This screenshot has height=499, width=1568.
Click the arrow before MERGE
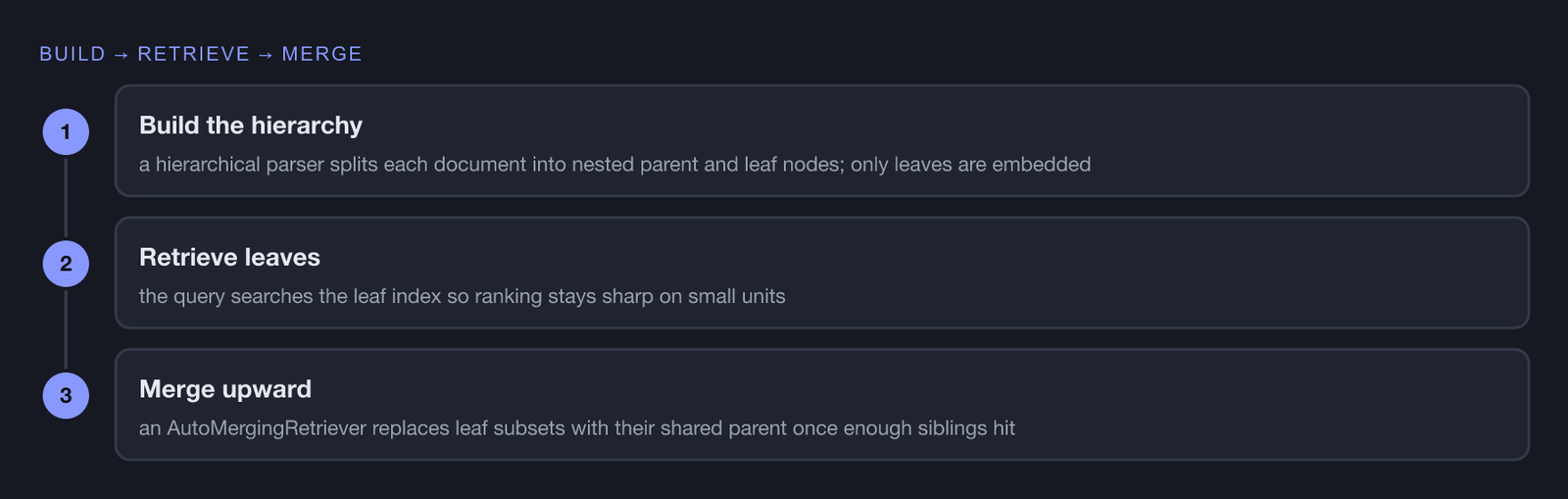pyautogui.click(x=266, y=55)
